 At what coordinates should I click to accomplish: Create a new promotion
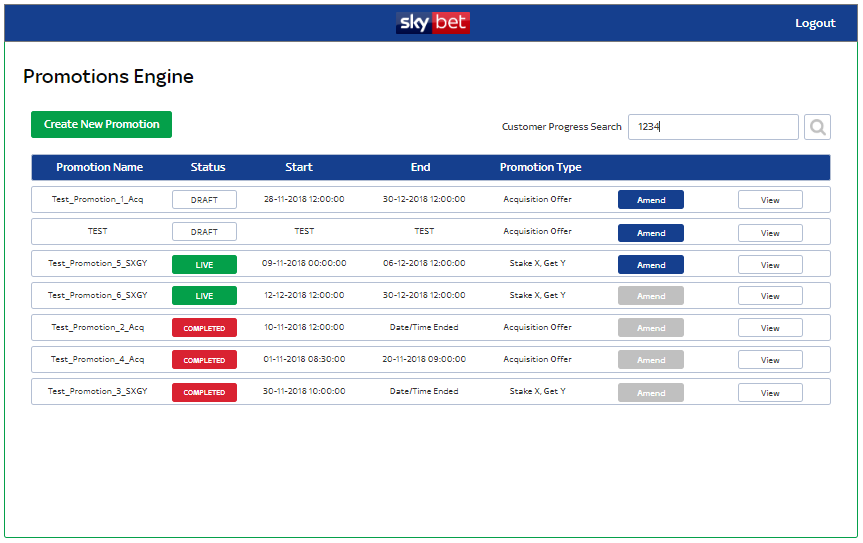tap(101, 124)
